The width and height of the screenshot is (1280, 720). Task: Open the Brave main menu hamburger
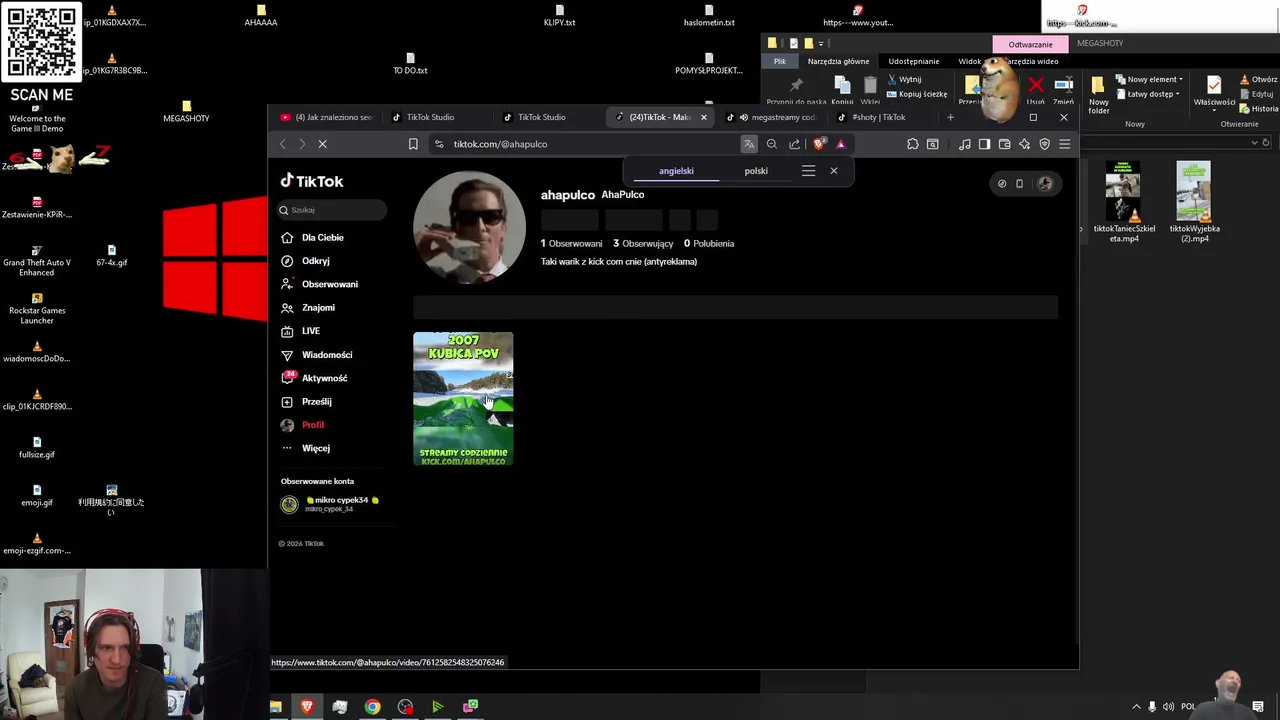[1065, 144]
